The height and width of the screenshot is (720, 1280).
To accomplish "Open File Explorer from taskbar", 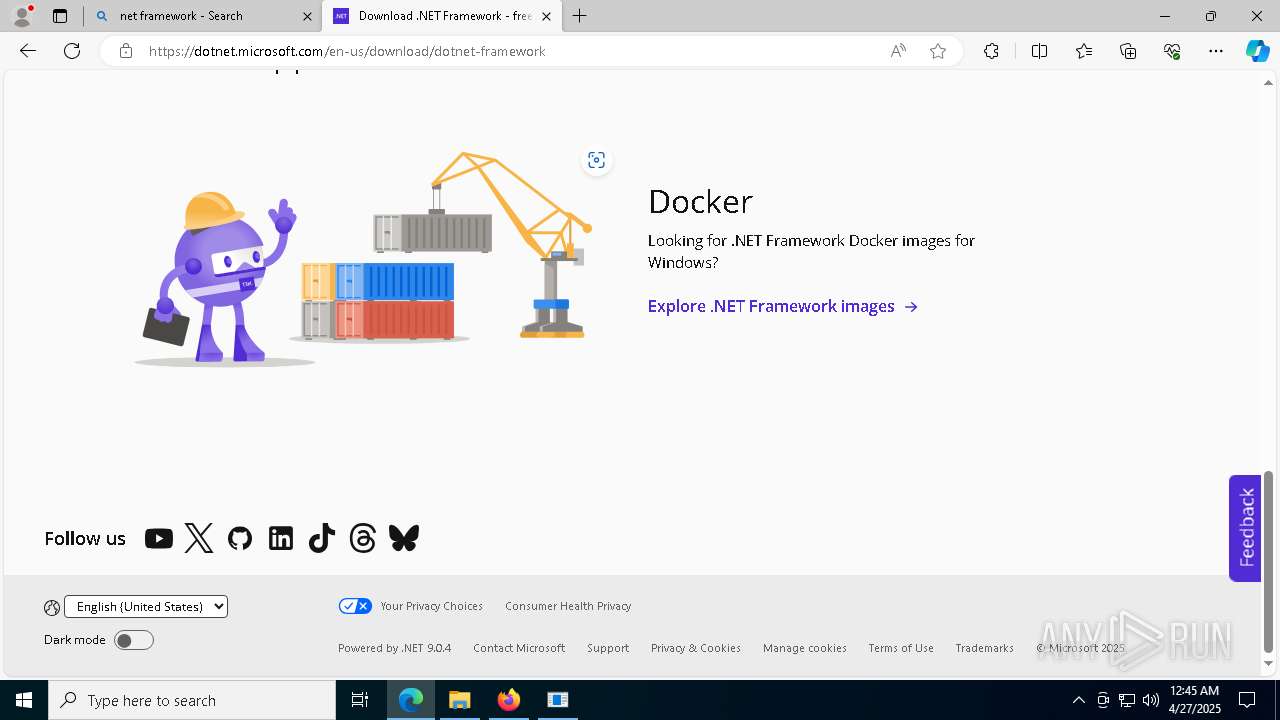I will [459, 700].
